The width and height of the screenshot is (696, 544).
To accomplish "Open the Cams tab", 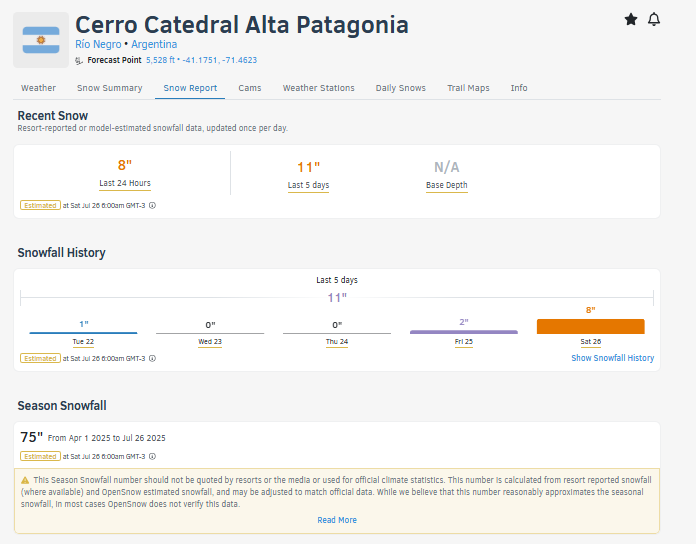I will coord(249,88).
